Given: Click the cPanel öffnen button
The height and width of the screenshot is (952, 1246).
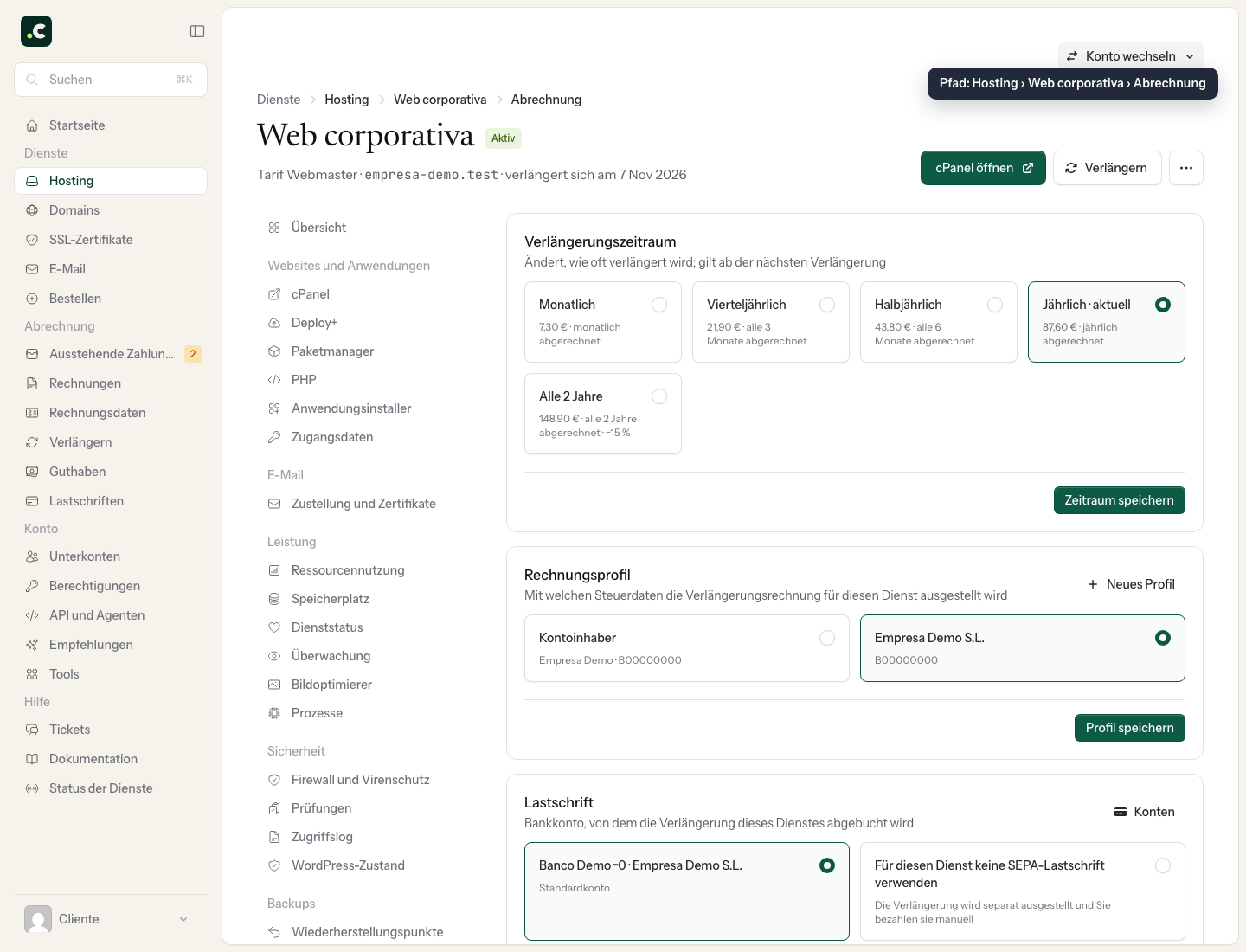Looking at the screenshot, I should [983, 168].
